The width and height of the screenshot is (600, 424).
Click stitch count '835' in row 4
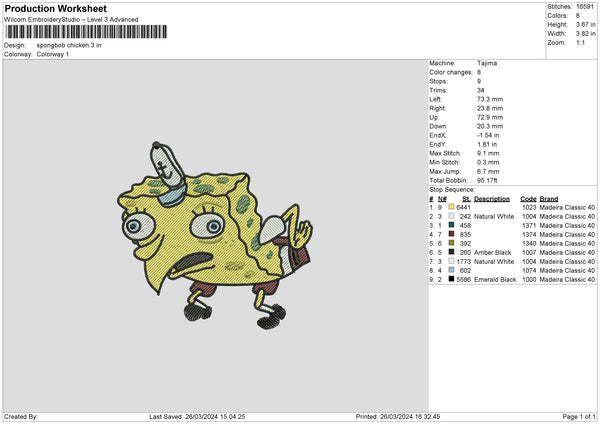click(x=465, y=235)
